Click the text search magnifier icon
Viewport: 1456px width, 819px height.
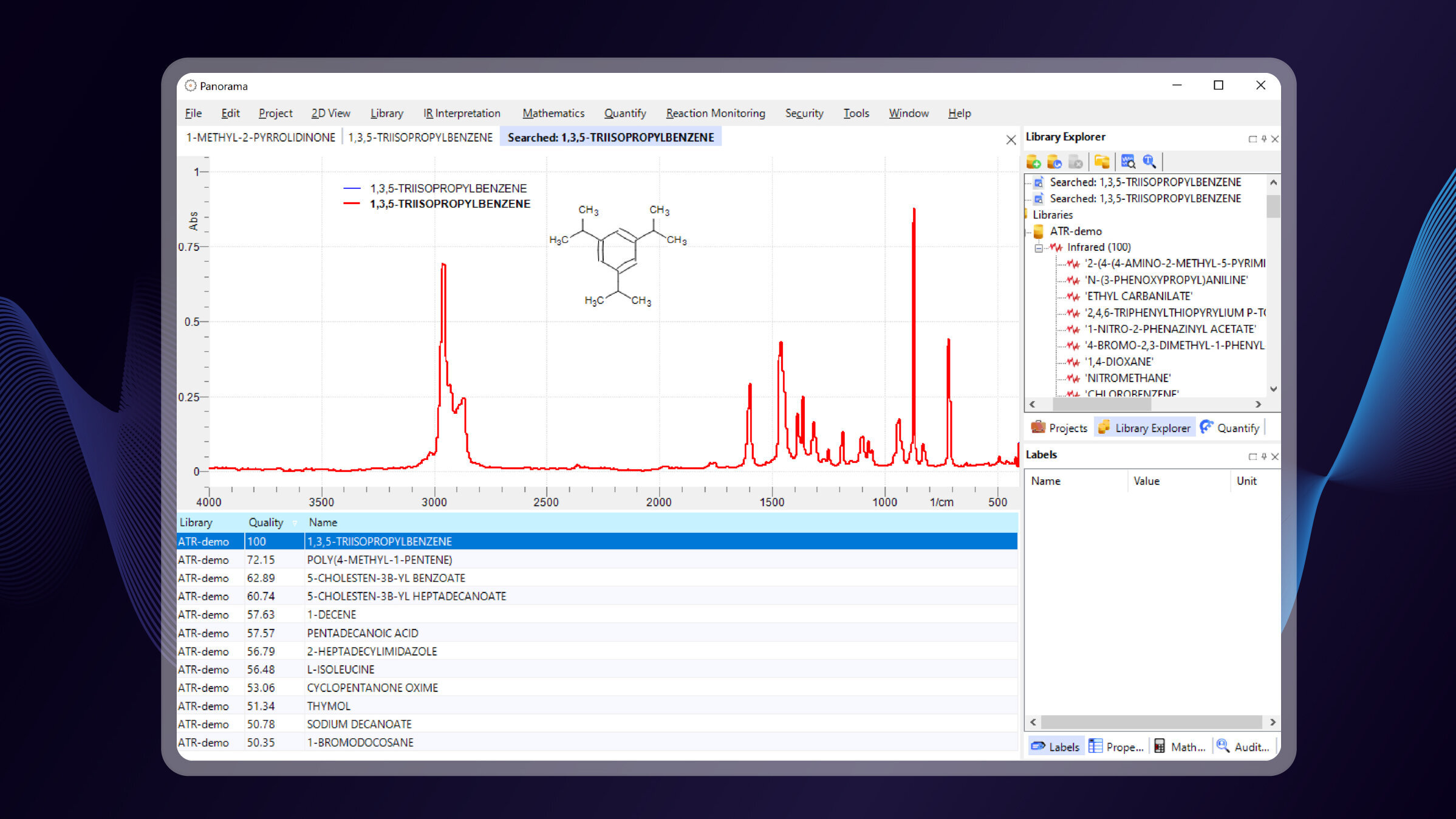pos(1149,162)
